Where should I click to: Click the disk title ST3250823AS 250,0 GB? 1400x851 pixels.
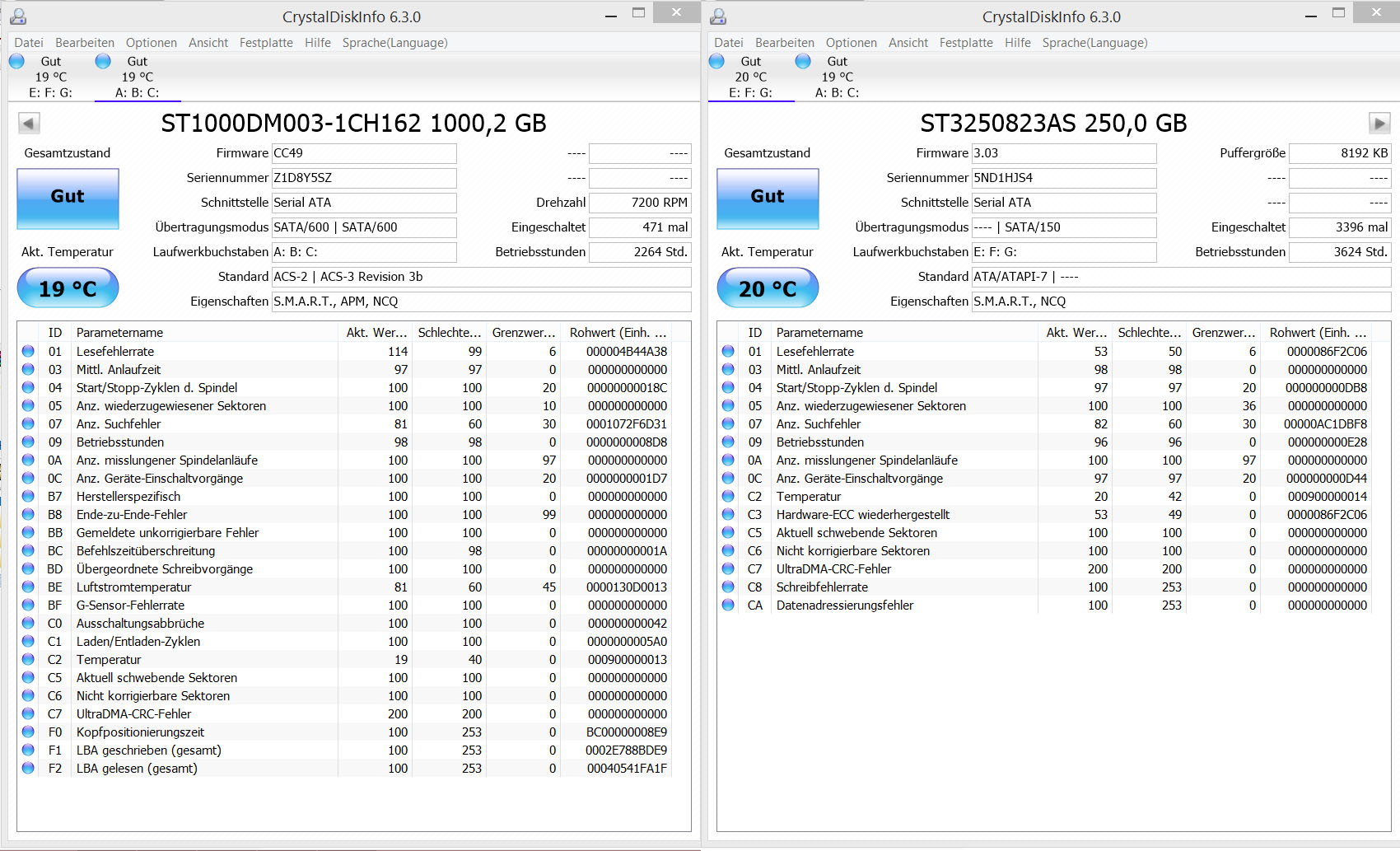pos(1054,124)
